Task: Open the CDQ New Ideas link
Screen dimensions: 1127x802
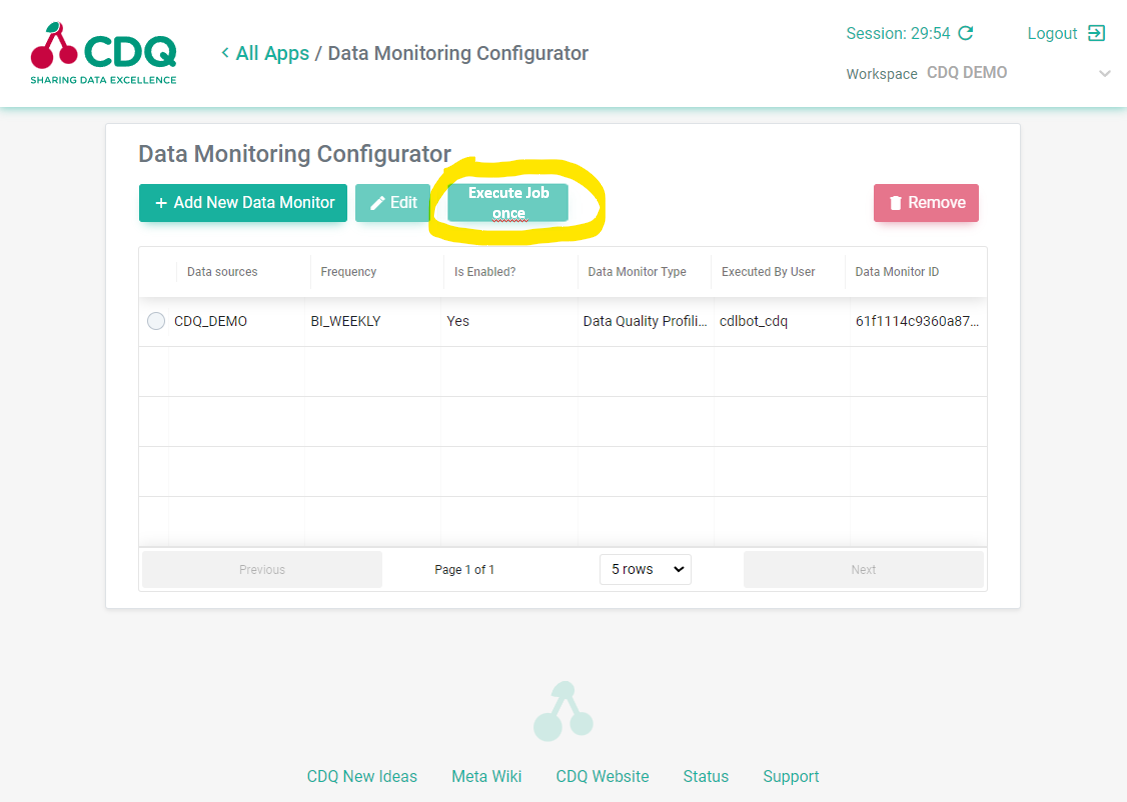Action: point(362,776)
